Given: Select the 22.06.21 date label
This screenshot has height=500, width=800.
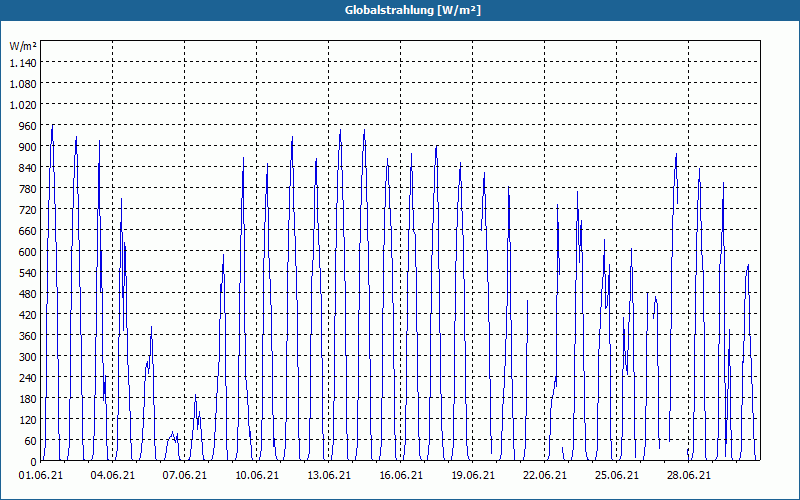Looking at the screenshot, I should point(544,475).
